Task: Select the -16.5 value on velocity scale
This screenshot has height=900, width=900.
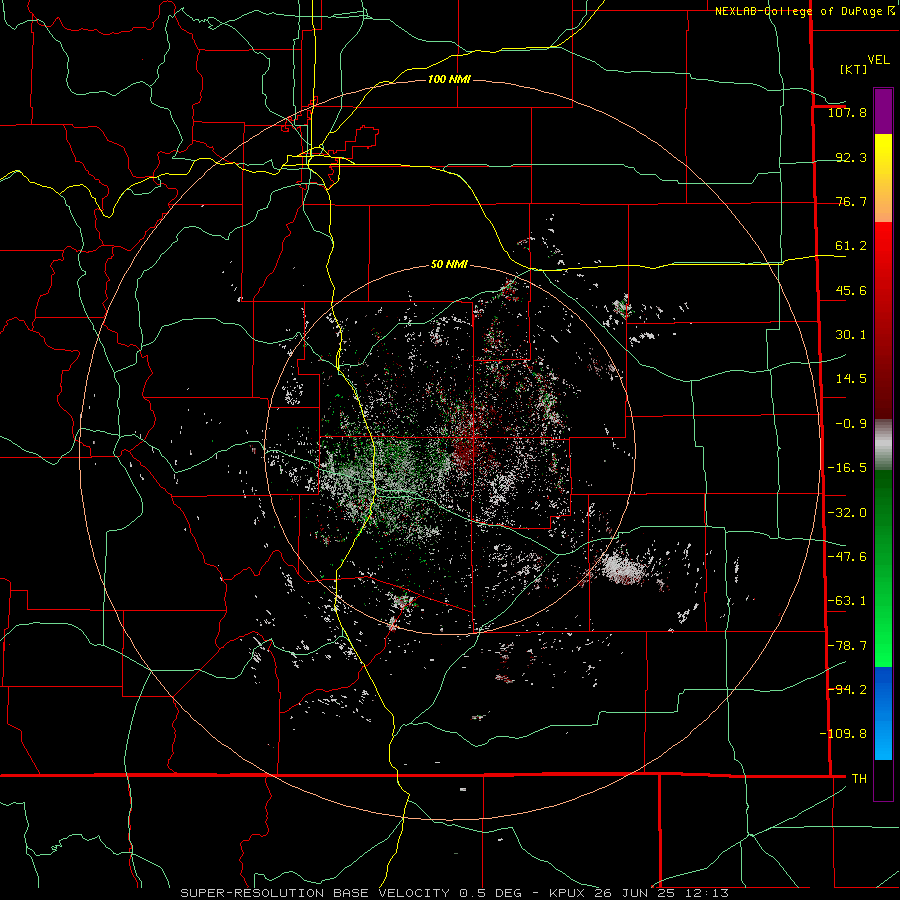Action: pos(847,468)
